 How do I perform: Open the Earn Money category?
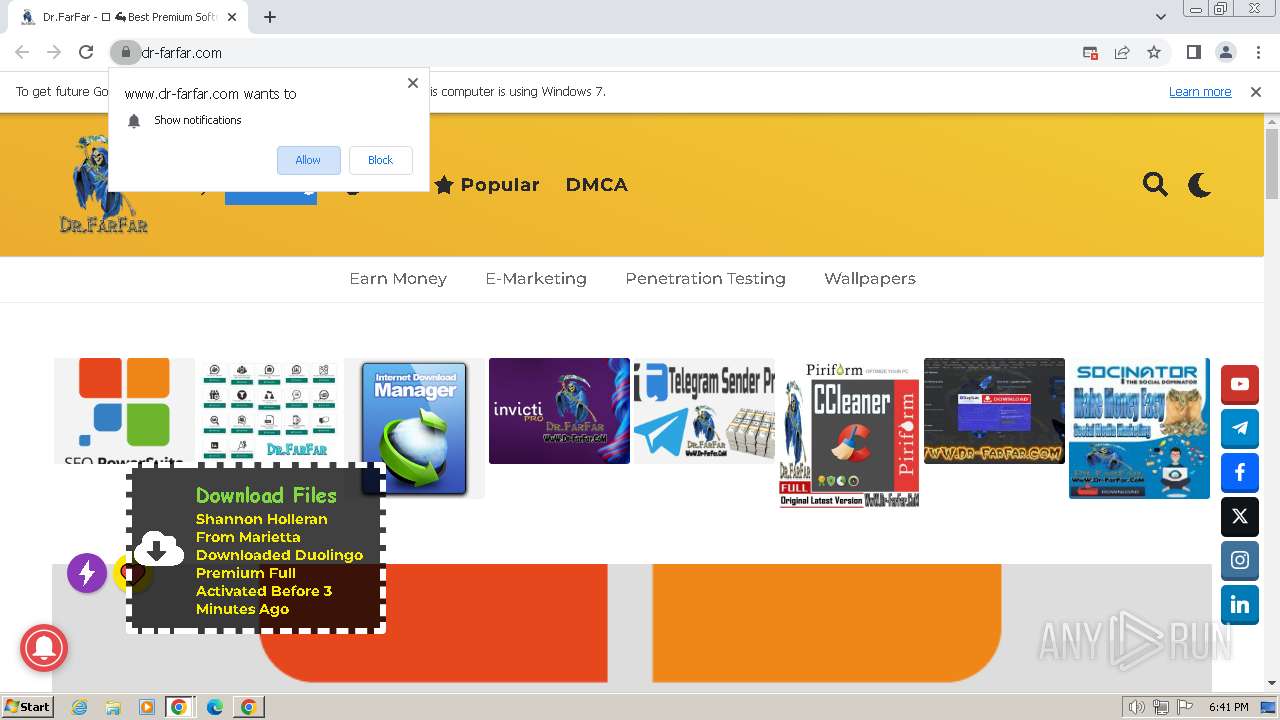pyautogui.click(x=398, y=278)
